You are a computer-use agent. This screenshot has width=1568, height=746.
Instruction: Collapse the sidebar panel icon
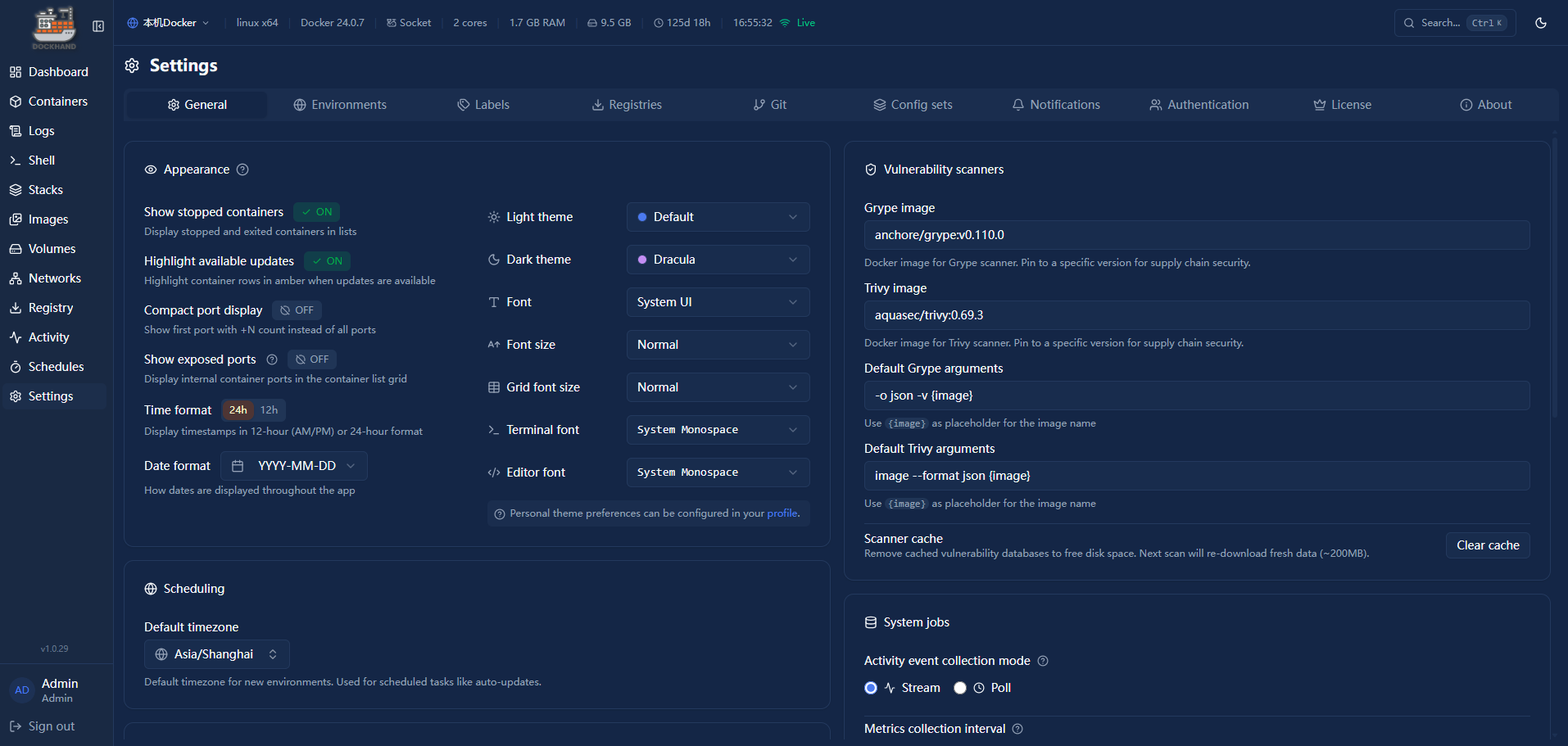(x=98, y=26)
